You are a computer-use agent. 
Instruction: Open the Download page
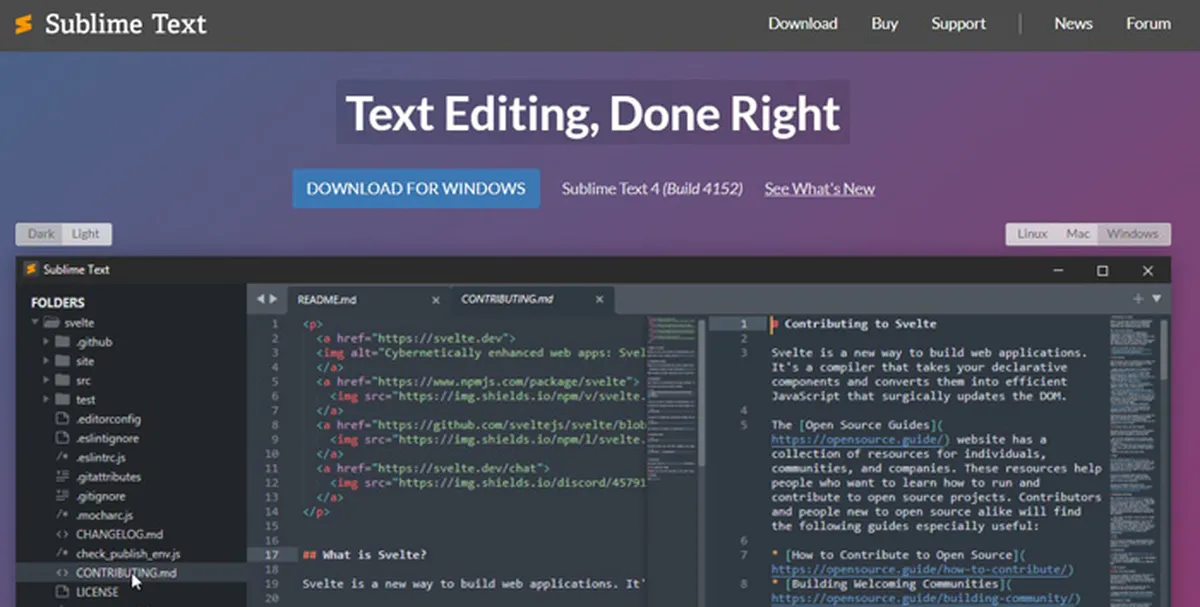coord(802,24)
